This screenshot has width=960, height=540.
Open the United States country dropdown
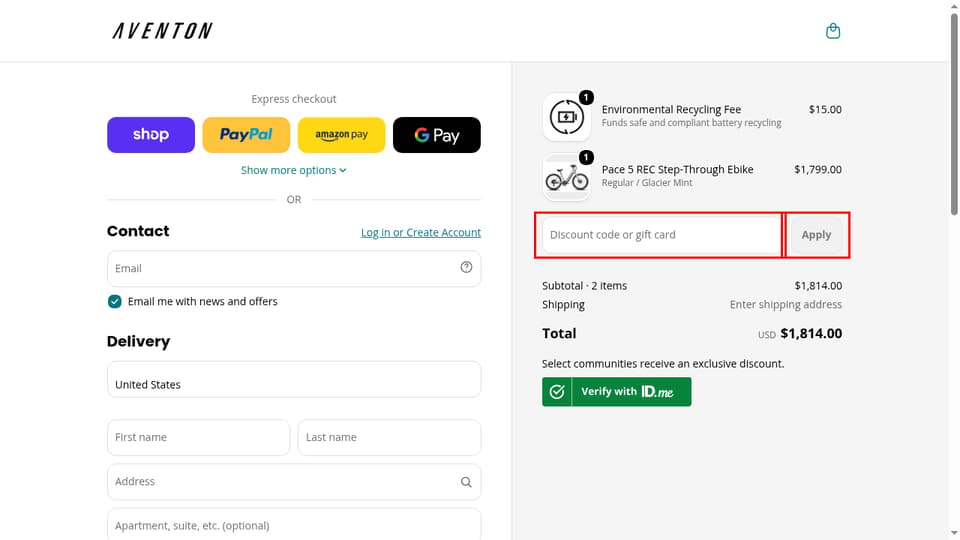point(294,379)
